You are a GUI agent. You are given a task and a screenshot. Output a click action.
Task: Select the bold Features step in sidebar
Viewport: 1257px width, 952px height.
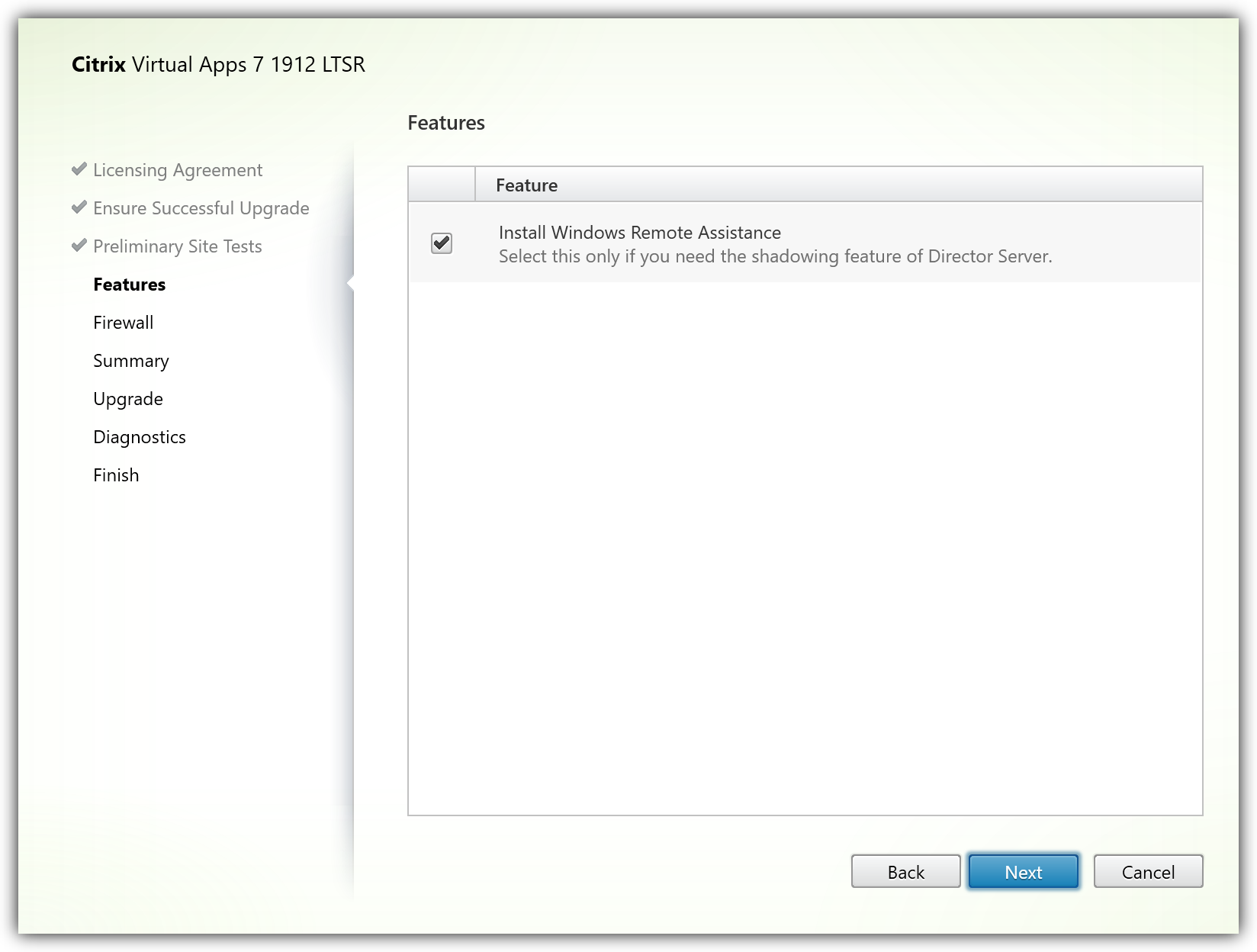pyautogui.click(x=129, y=285)
